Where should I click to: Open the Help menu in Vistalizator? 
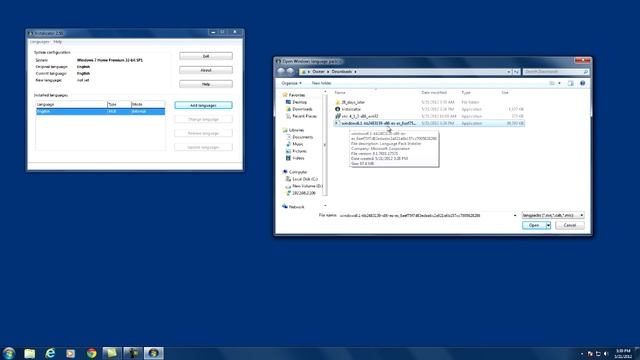point(58,42)
